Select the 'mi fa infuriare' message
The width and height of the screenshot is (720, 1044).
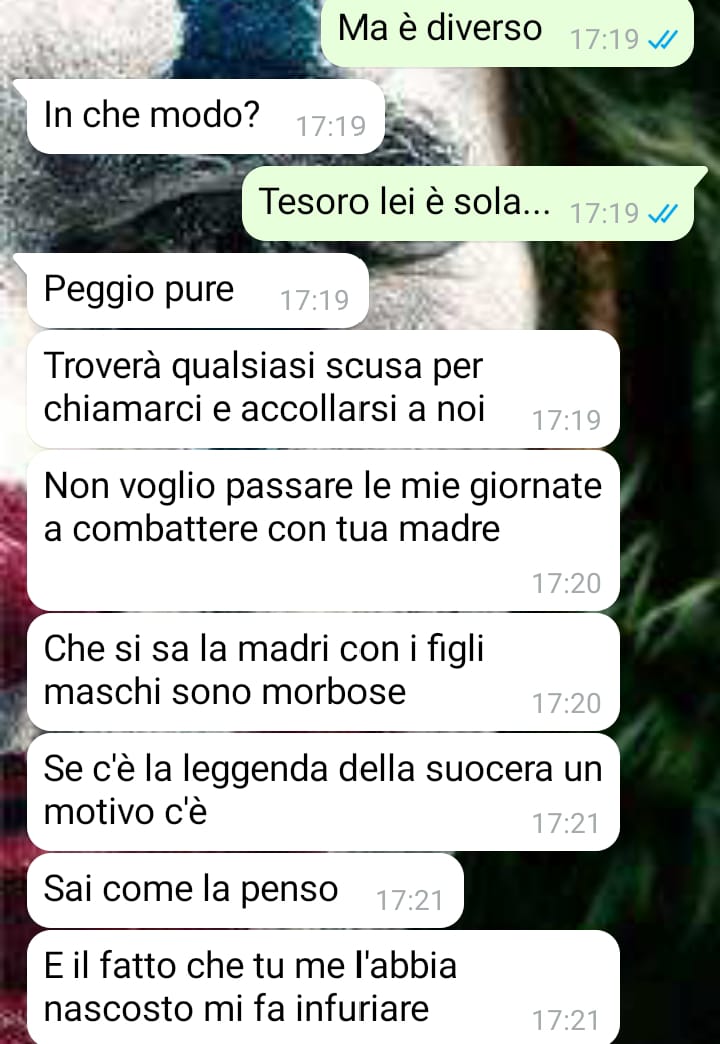(323, 987)
